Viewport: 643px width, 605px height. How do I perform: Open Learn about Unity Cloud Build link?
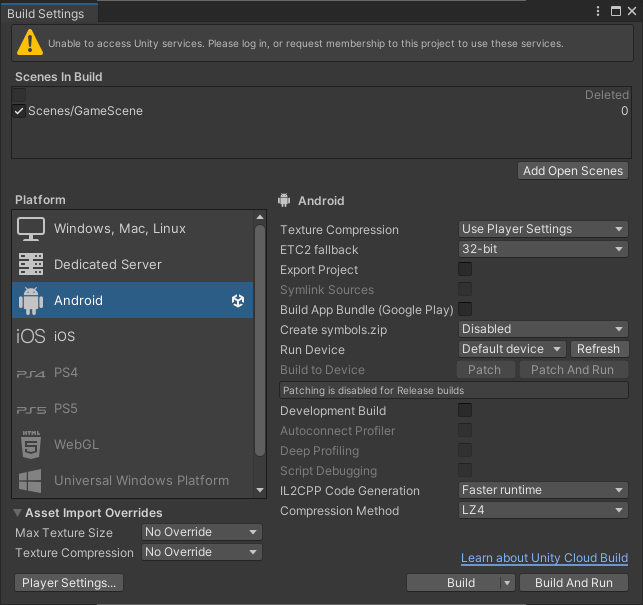point(544,558)
